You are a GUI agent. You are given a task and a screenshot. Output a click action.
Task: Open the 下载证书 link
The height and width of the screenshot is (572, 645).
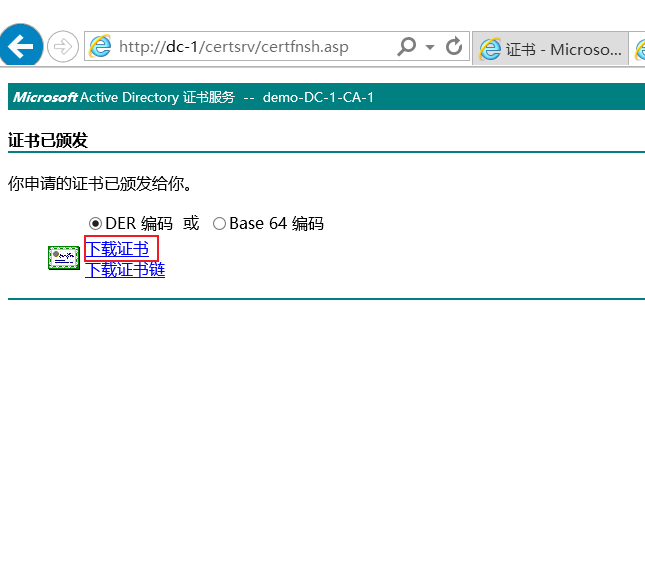(x=117, y=249)
